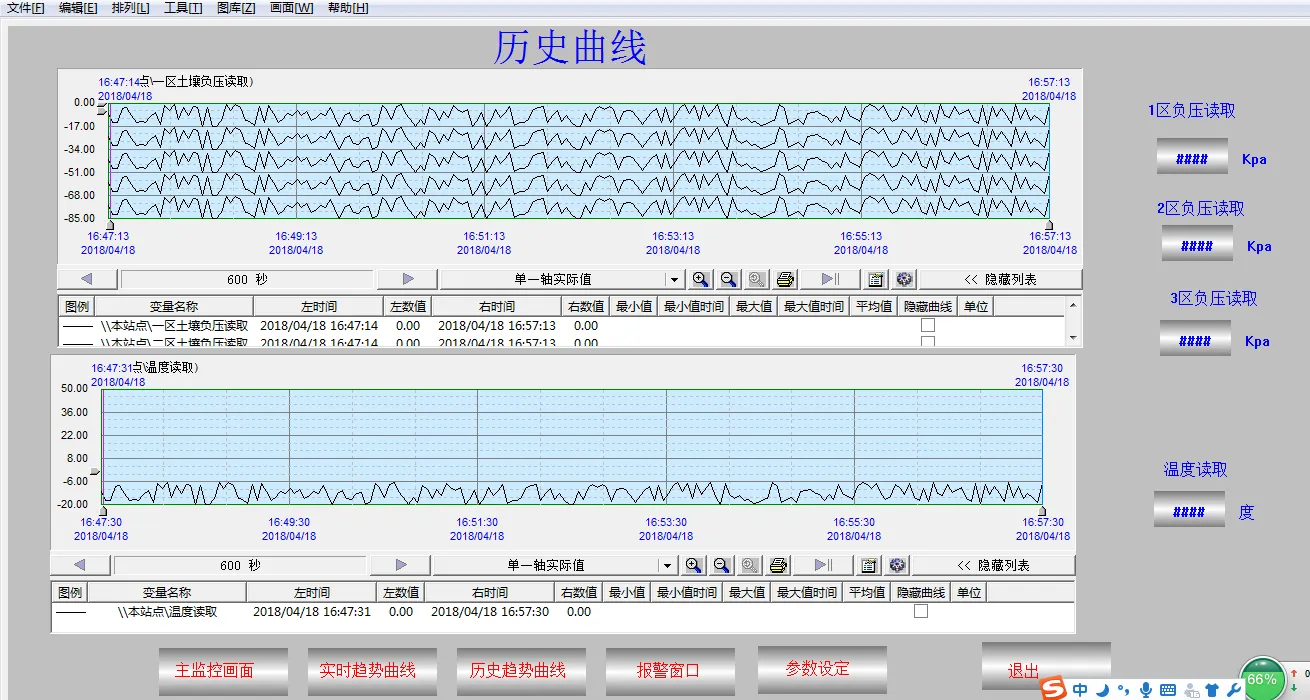1310x700 pixels.
Task: Click the pressure variable list scroll-up arrow
Action: click(1073, 304)
